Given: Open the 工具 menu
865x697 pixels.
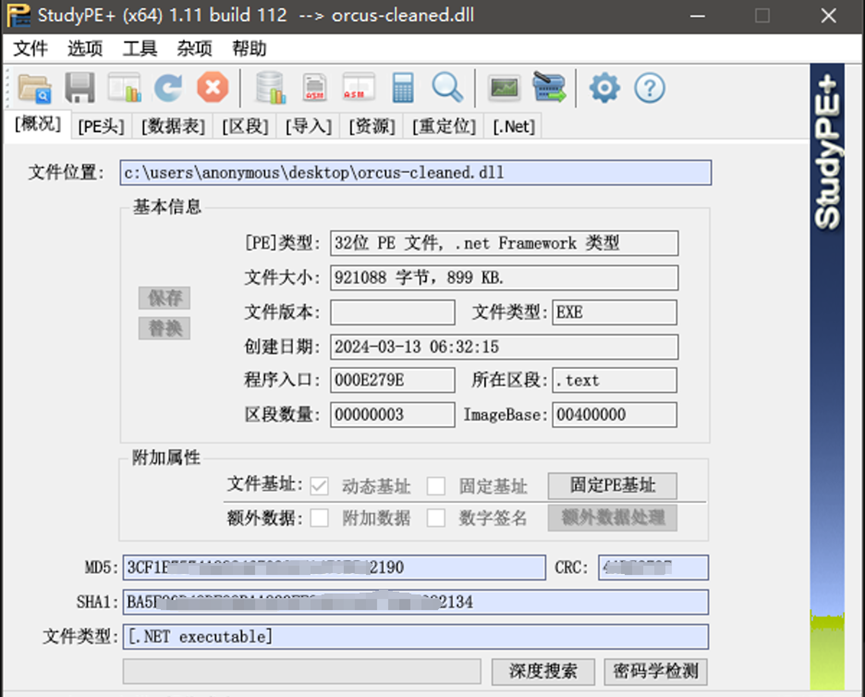Looking at the screenshot, I should click(140, 49).
